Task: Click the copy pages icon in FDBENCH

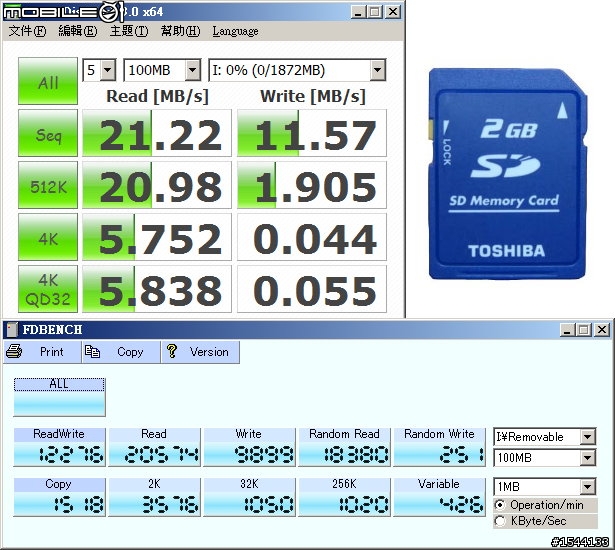Action: point(93,351)
